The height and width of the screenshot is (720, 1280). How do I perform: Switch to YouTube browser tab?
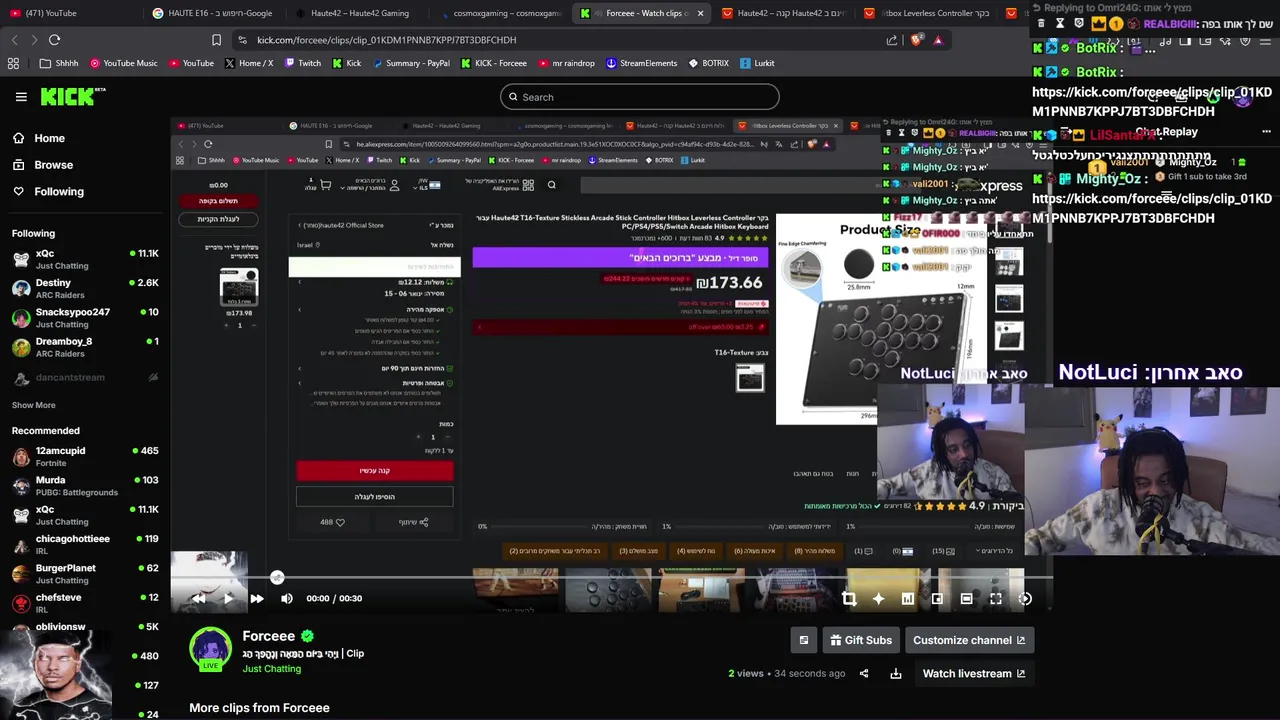tap(72, 13)
